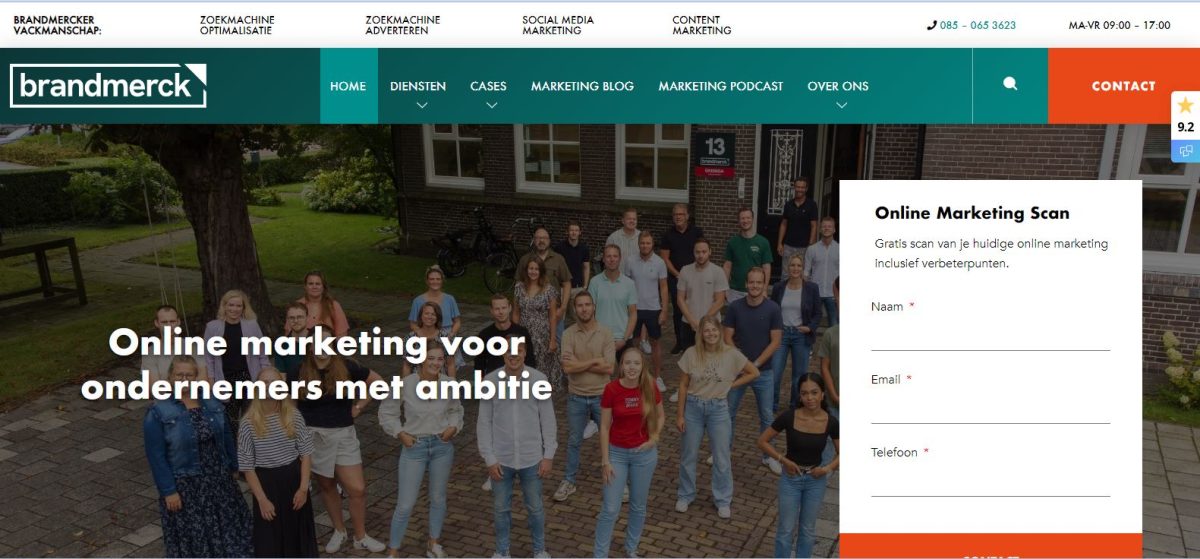The height and width of the screenshot is (559, 1200).
Task: Open the Marketing Blog menu item
Action: 582,86
